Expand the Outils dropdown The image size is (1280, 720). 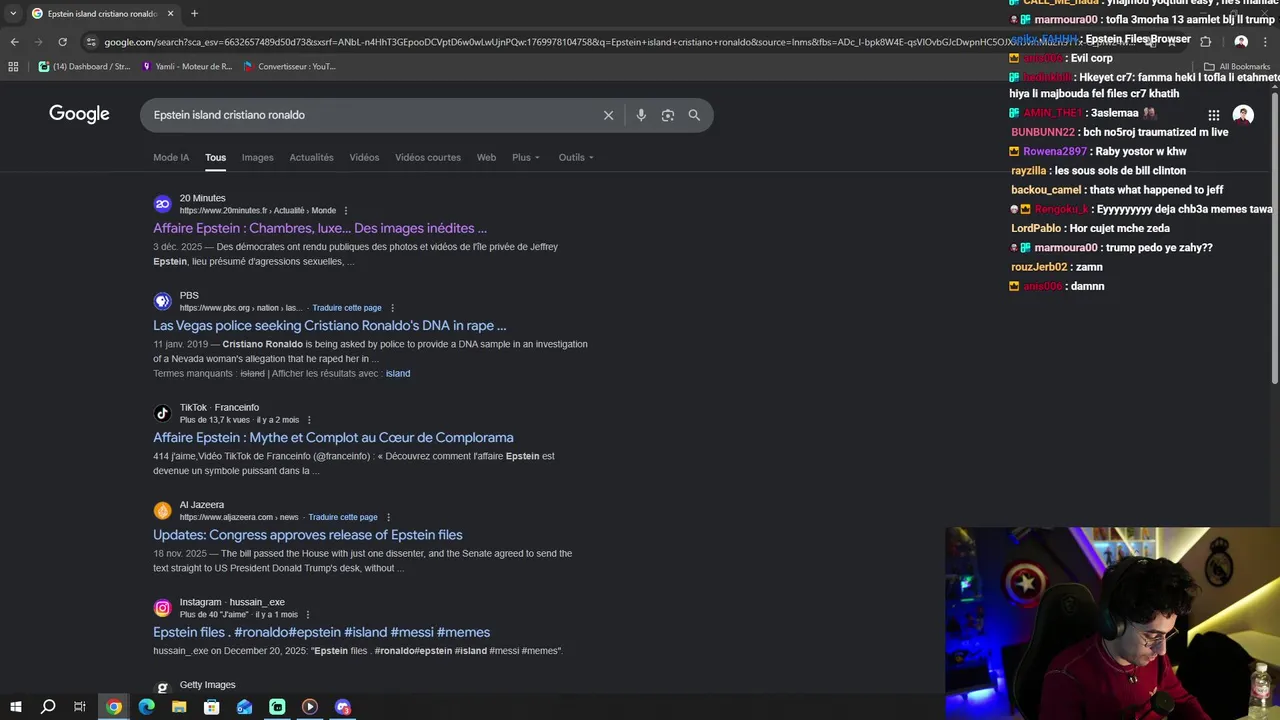click(576, 158)
